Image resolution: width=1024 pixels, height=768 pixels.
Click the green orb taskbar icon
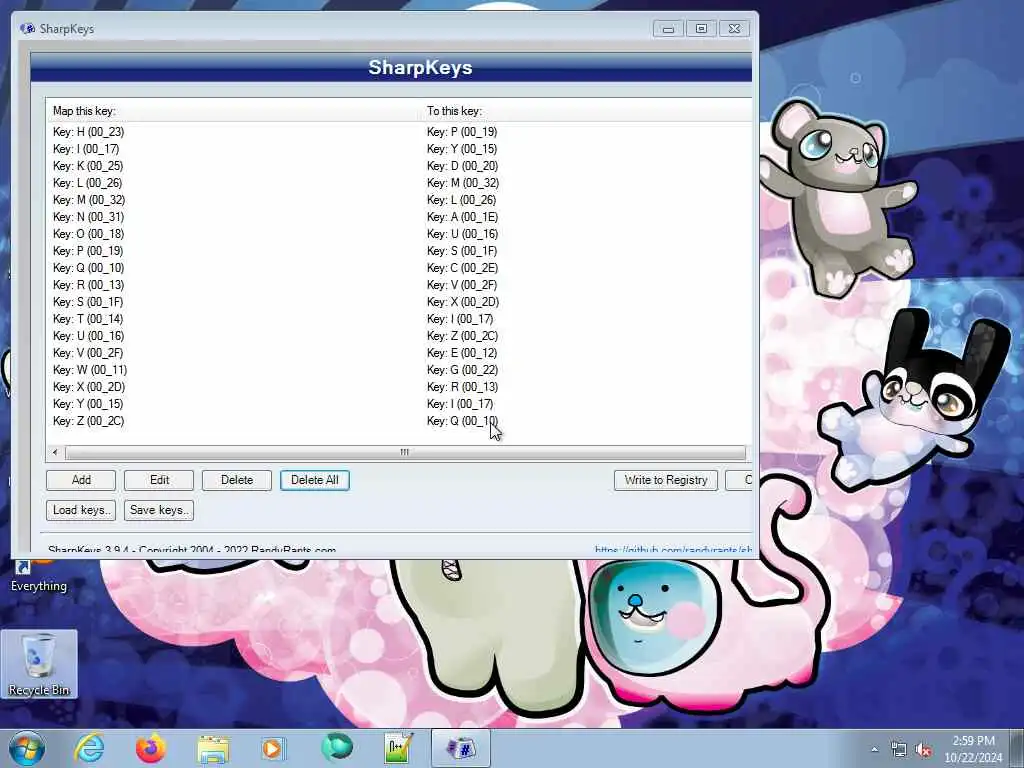tap(336, 748)
